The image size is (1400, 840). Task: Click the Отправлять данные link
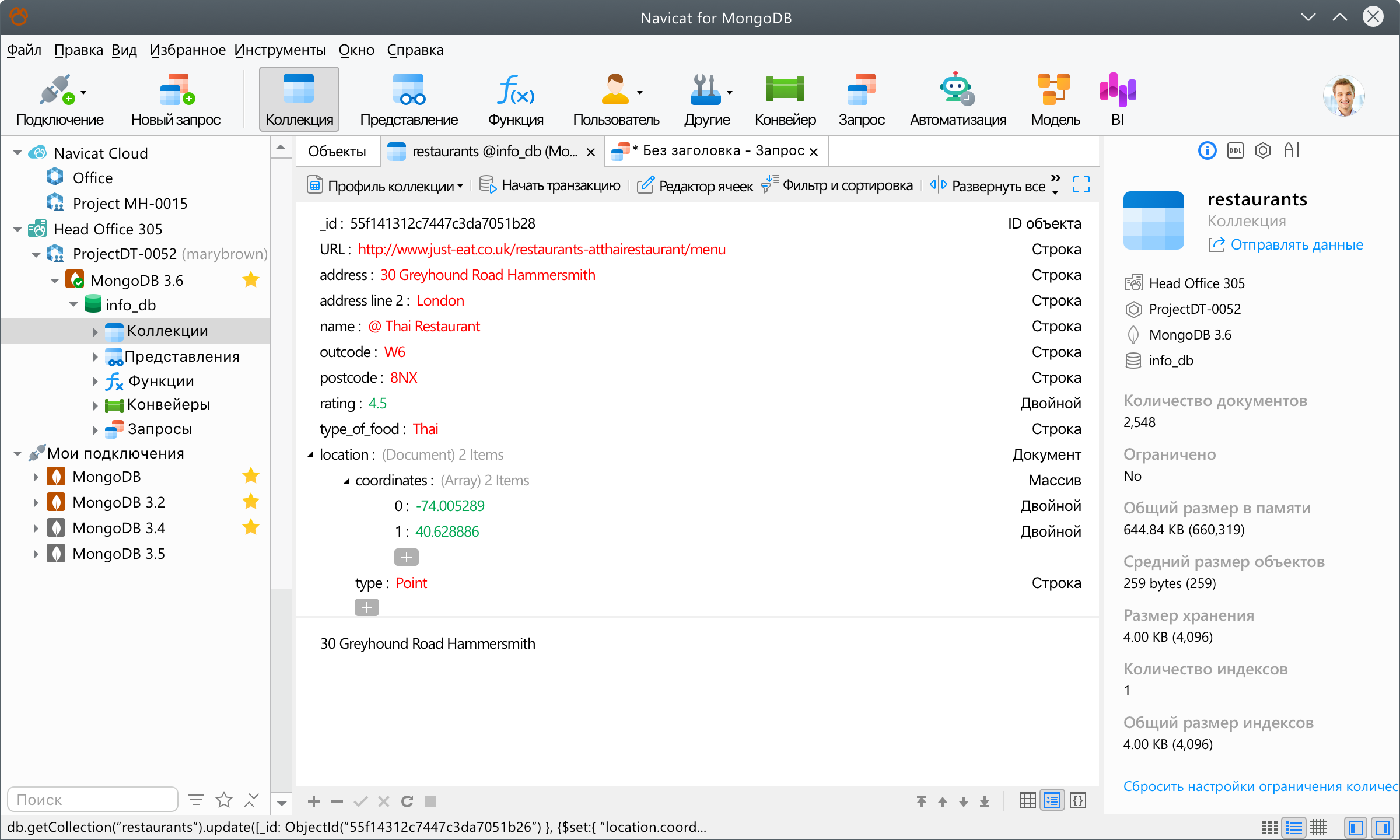[1286, 245]
